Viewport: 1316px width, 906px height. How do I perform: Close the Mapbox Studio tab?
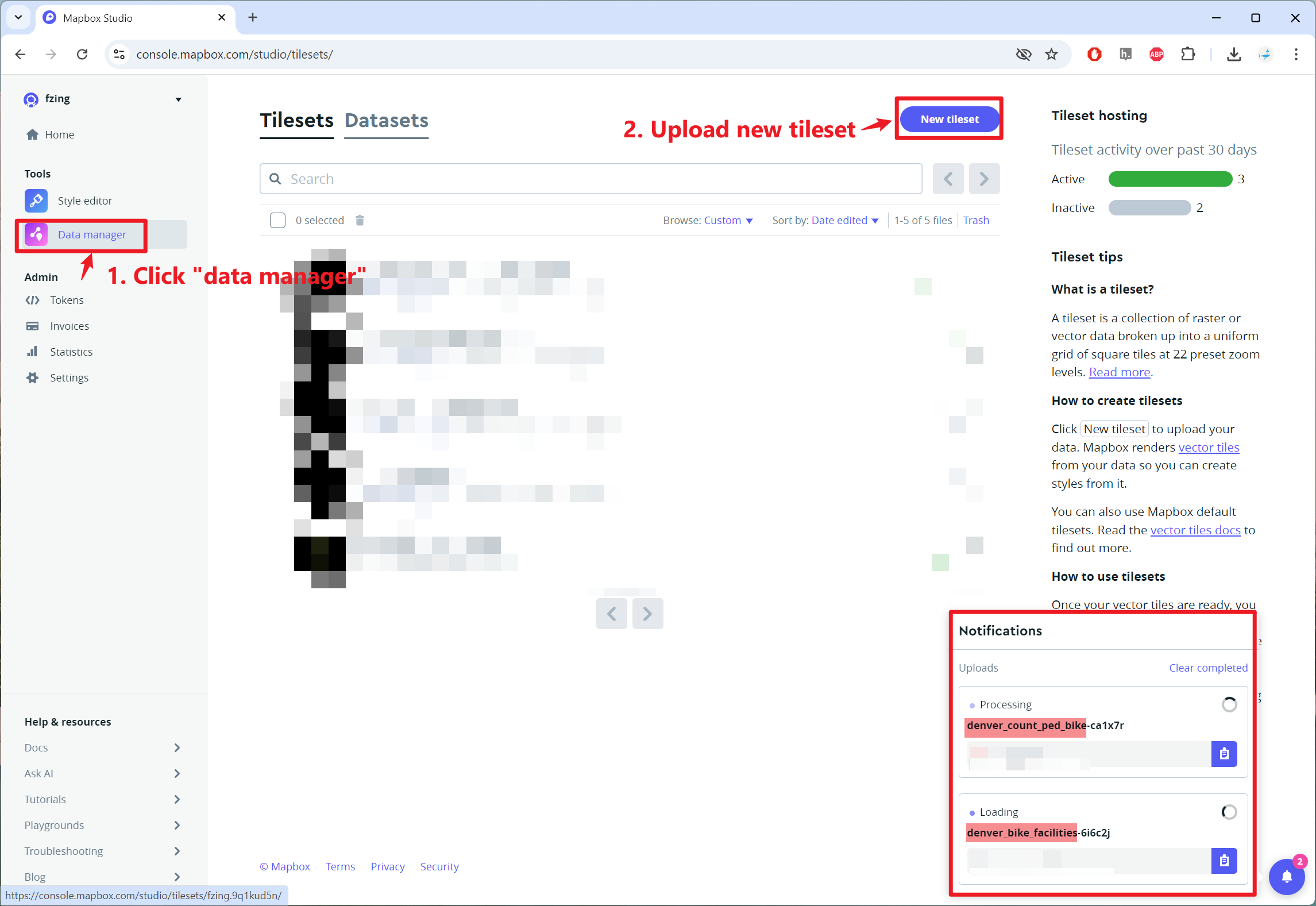point(222,17)
